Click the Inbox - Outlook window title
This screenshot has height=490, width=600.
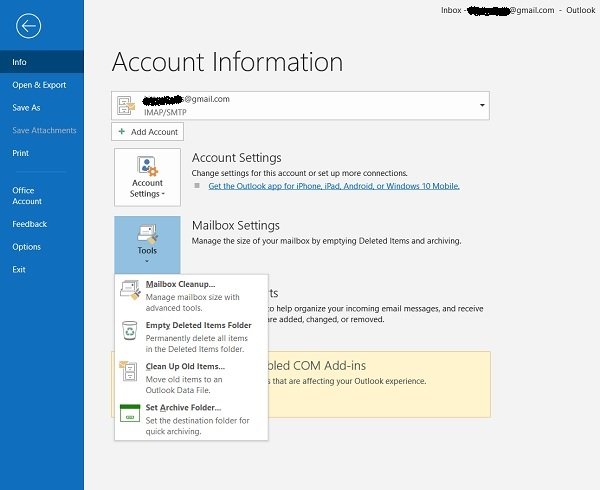tap(518, 10)
